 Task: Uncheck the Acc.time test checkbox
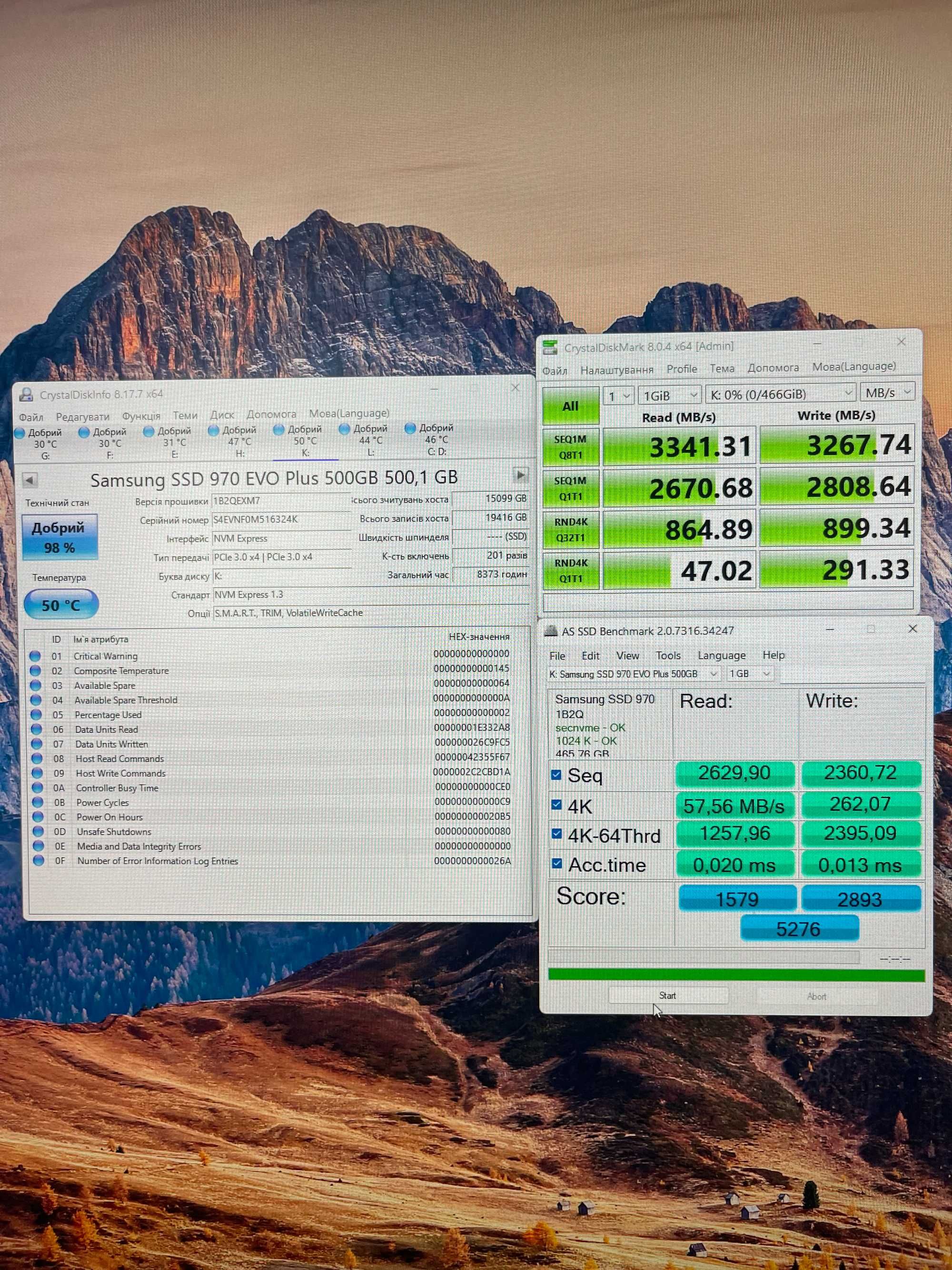[x=556, y=863]
